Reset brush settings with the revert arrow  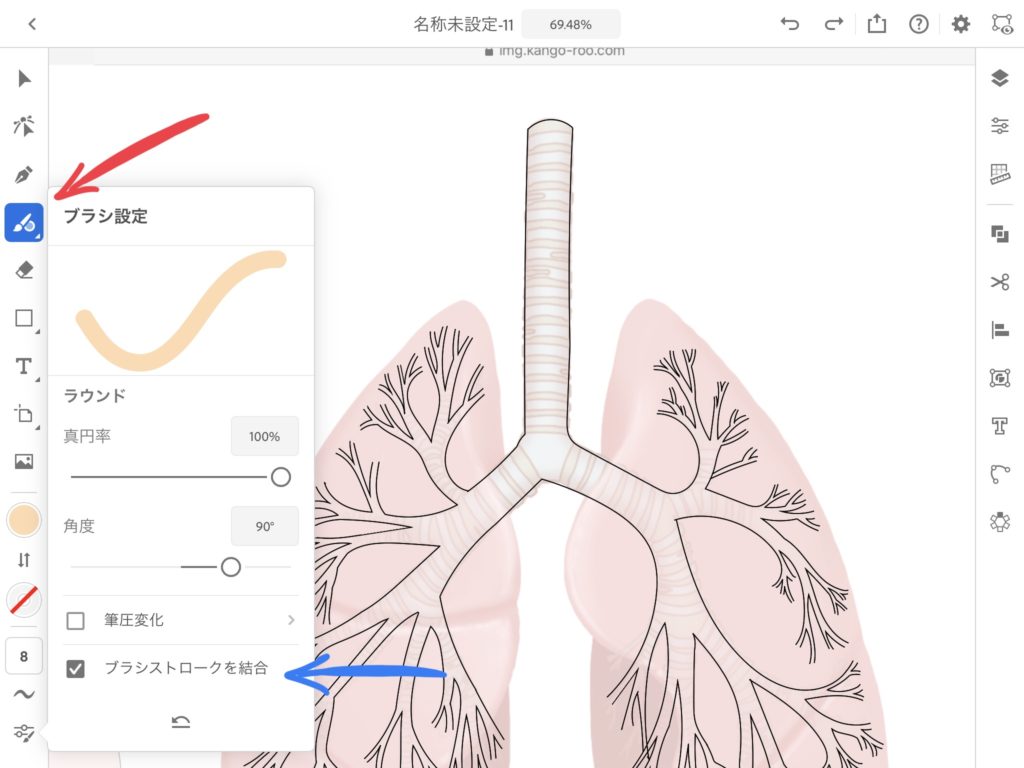tap(181, 722)
